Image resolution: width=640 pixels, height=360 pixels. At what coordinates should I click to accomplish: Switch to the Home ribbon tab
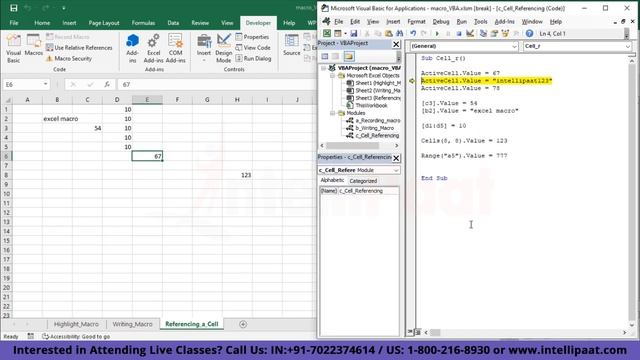pos(42,23)
